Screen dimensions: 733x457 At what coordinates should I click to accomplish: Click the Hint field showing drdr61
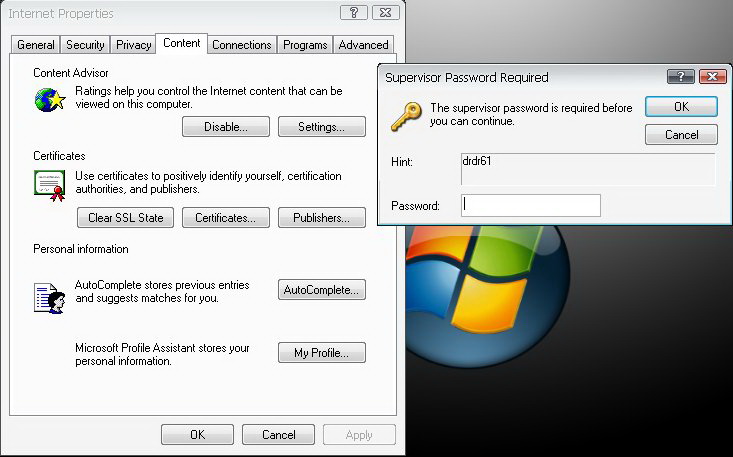click(x=588, y=169)
